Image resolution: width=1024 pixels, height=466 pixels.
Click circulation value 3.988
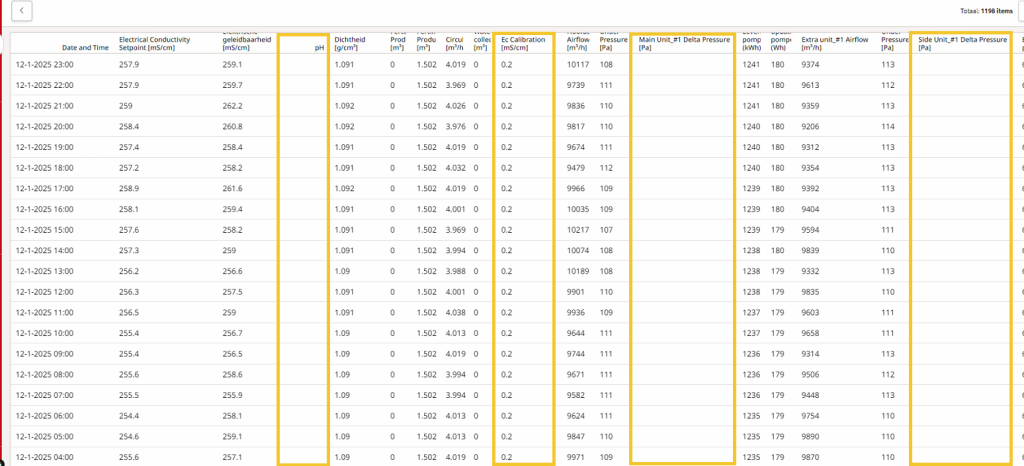(456, 271)
